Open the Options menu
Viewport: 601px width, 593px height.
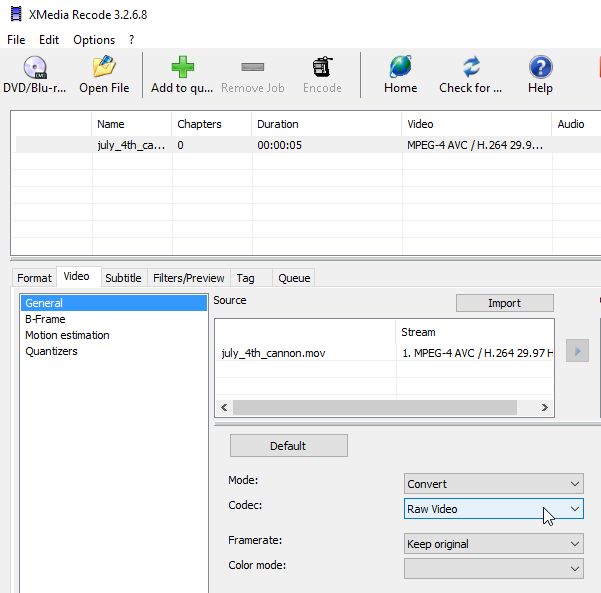point(94,40)
